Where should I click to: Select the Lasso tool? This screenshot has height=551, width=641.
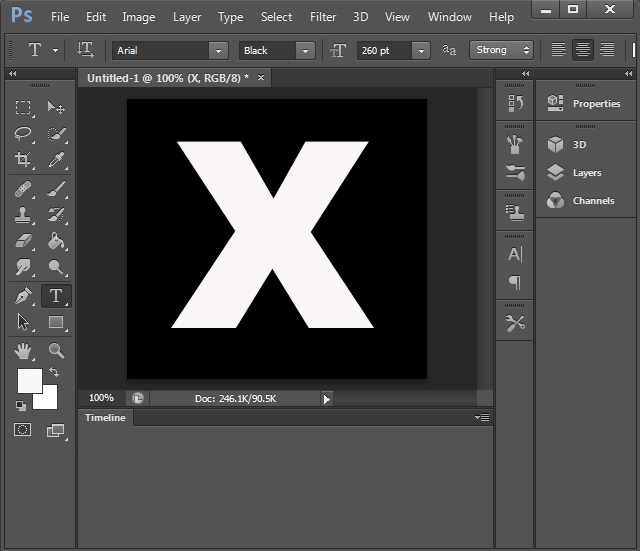point(23,134)
